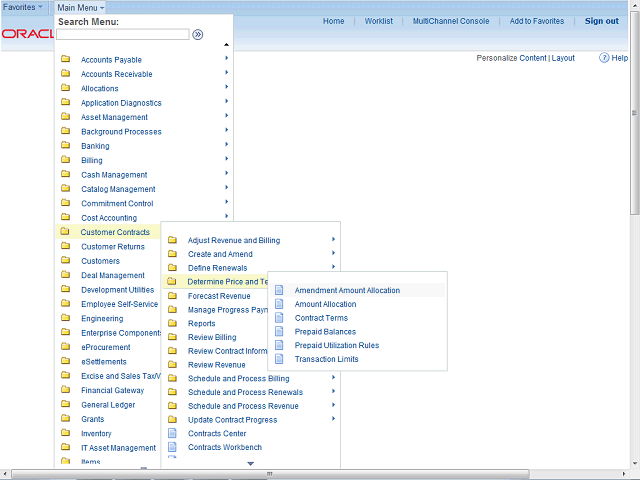Click the down arrow under Contracts Workbench
Screen dimensions: 640x480
[251, 464]
